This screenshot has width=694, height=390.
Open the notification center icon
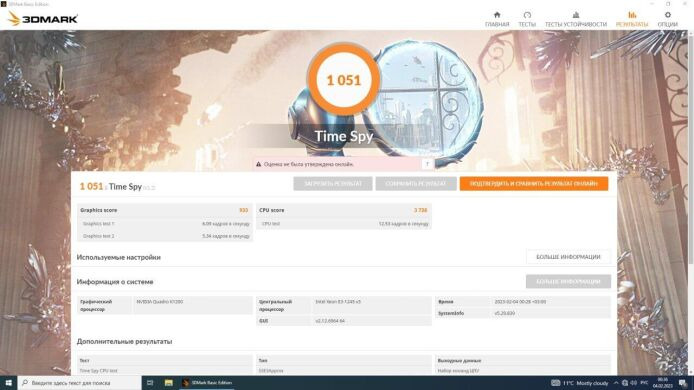(683, 383)
